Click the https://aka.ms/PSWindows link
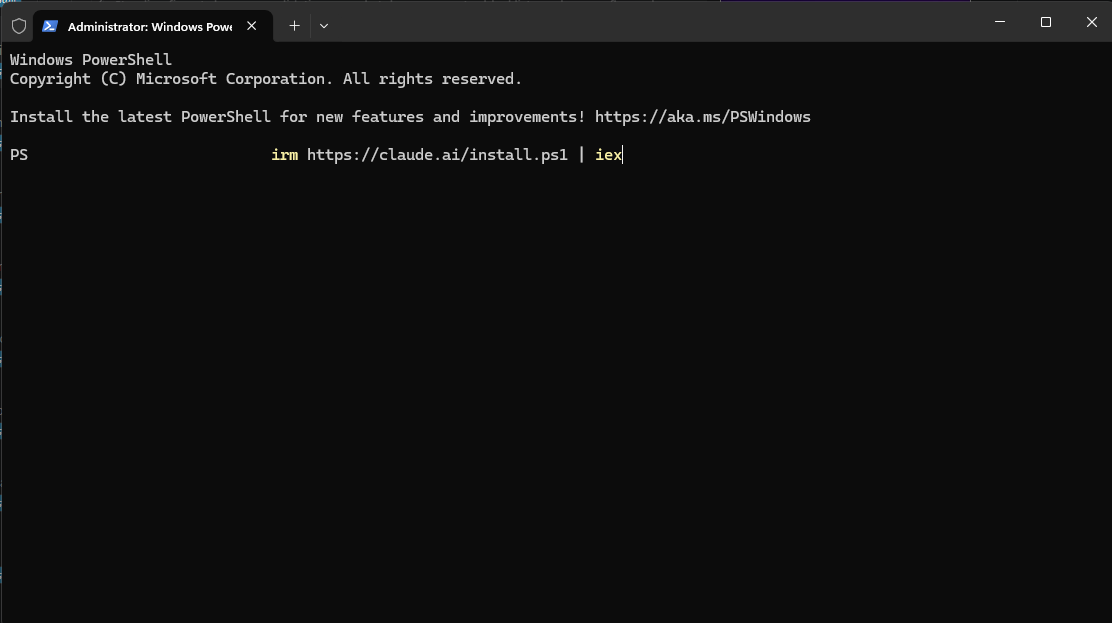This screenshot has width=1112, height=623. [702, 117]
